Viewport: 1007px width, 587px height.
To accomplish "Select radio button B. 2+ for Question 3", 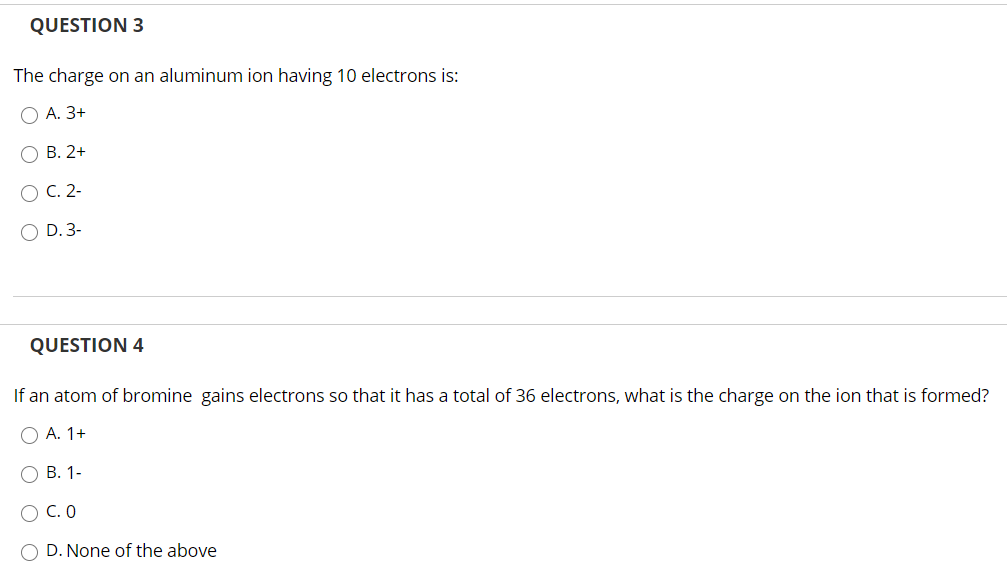I will 29,153.
